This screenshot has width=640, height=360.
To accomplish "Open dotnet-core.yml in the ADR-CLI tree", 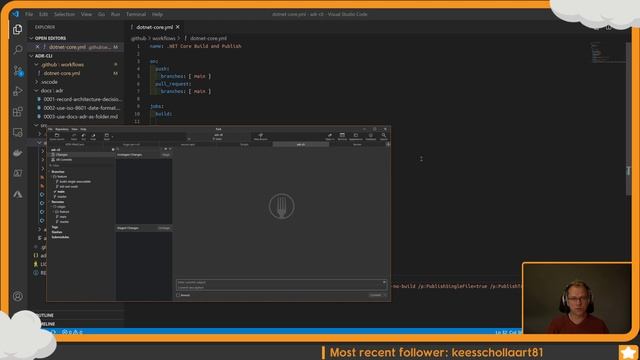I will click(x=62, y=73).
